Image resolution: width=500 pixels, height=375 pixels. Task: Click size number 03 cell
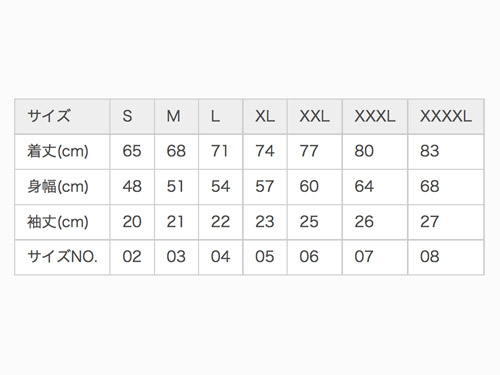click(176, 257)
